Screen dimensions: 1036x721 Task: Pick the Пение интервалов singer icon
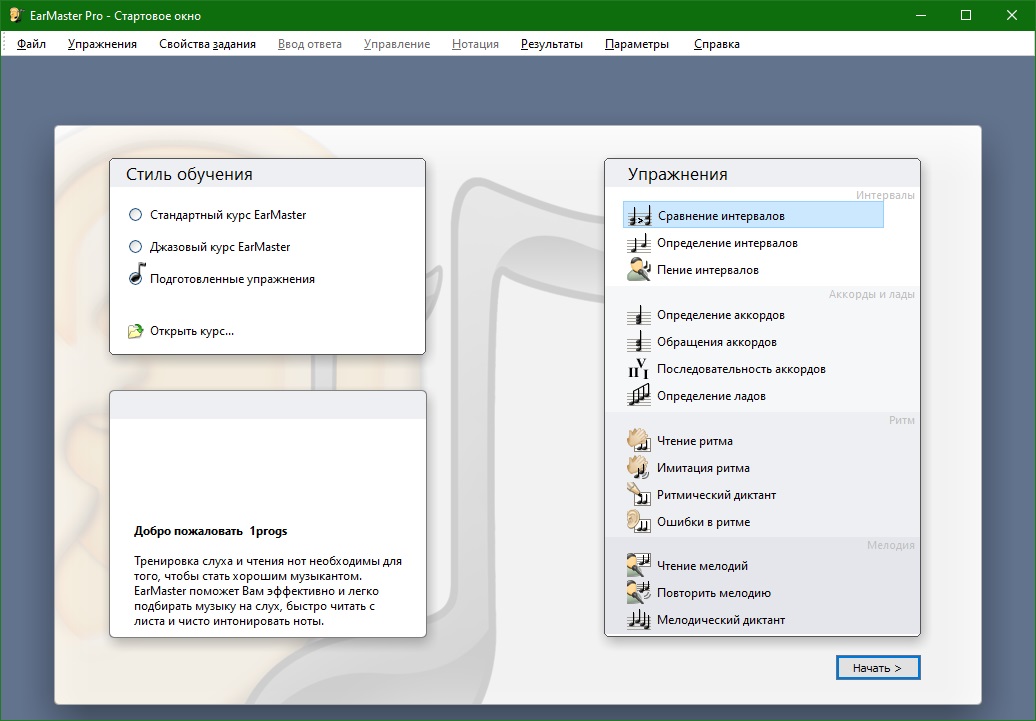point(639,270)
